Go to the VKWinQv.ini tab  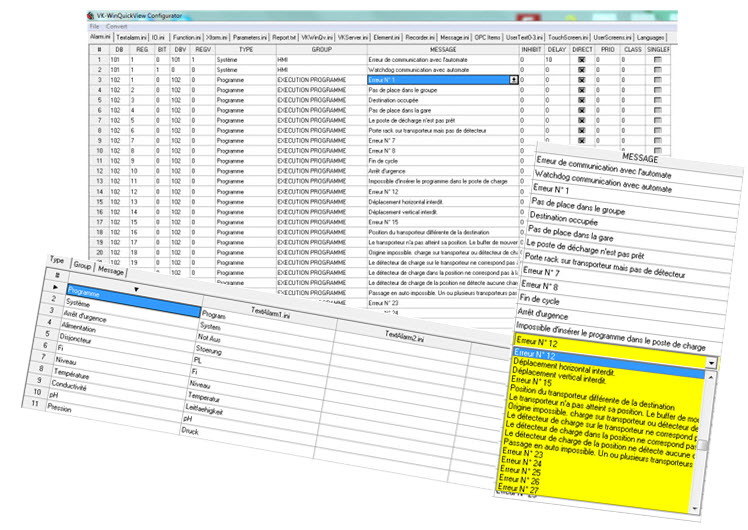(317, 37)
